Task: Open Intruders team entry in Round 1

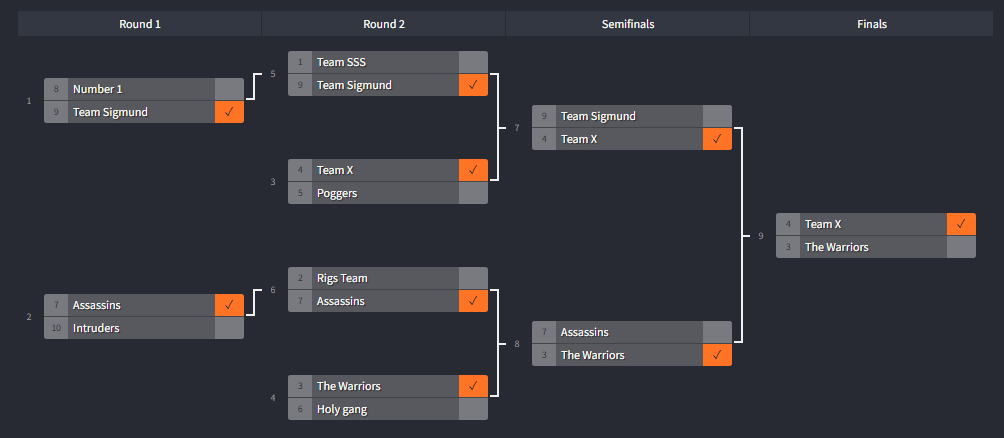Action: (96, 328)
